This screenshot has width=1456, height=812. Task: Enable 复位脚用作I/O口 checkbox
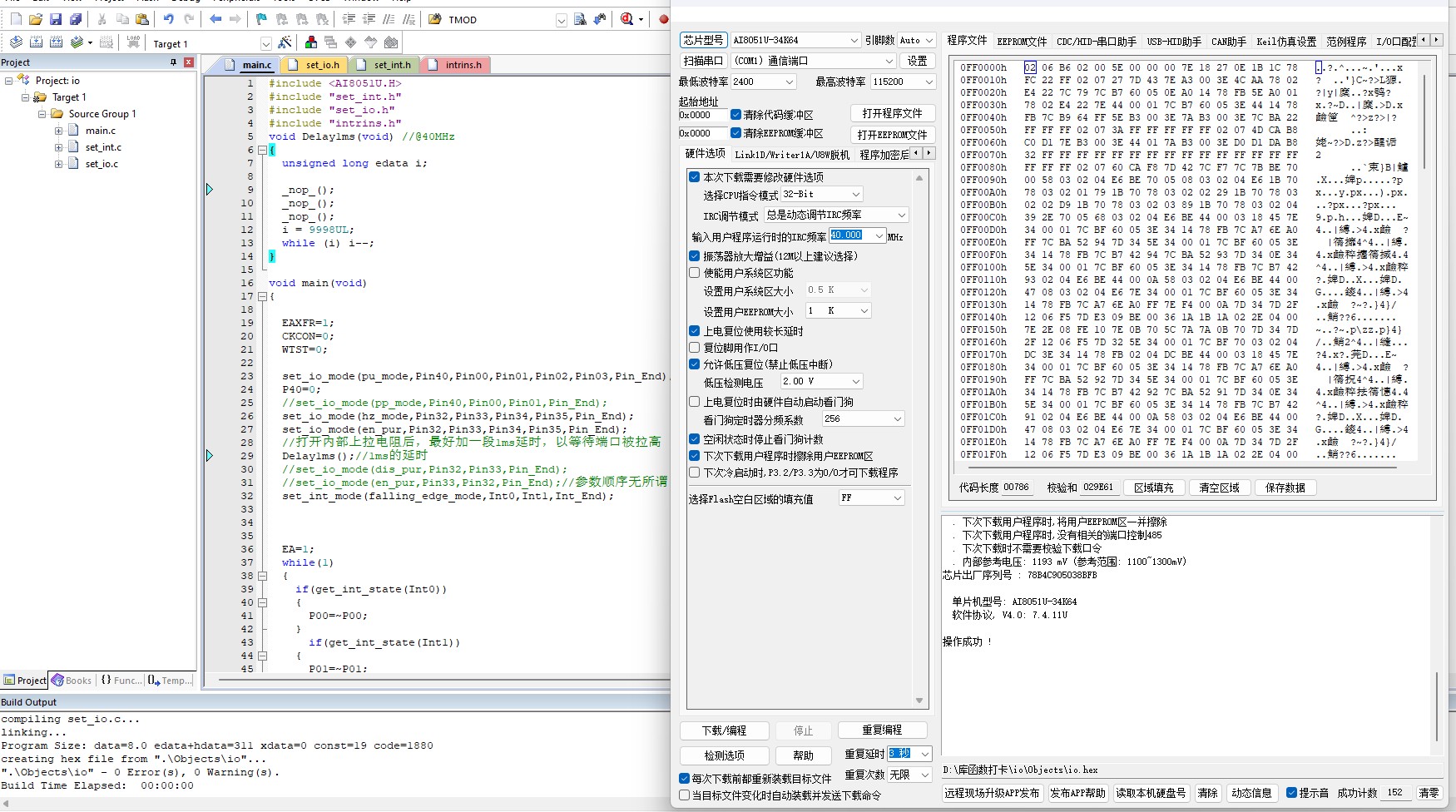[x=694, y=348]
